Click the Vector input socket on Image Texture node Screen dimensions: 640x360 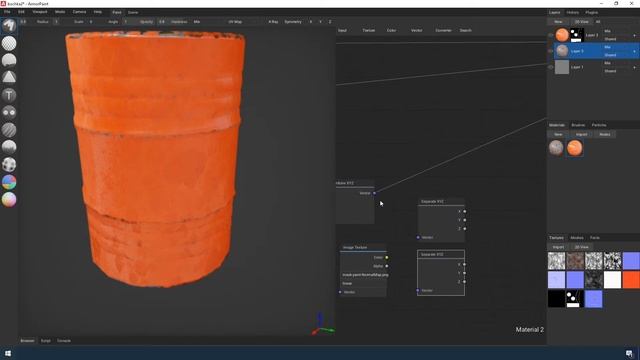click(340, 292)
